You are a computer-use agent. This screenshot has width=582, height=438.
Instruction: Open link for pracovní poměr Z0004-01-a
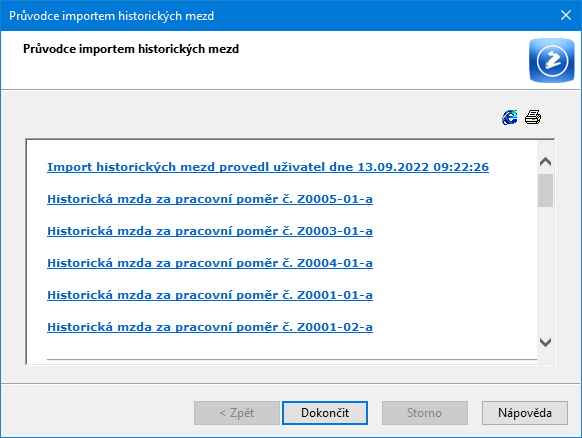tap(210, 263)
